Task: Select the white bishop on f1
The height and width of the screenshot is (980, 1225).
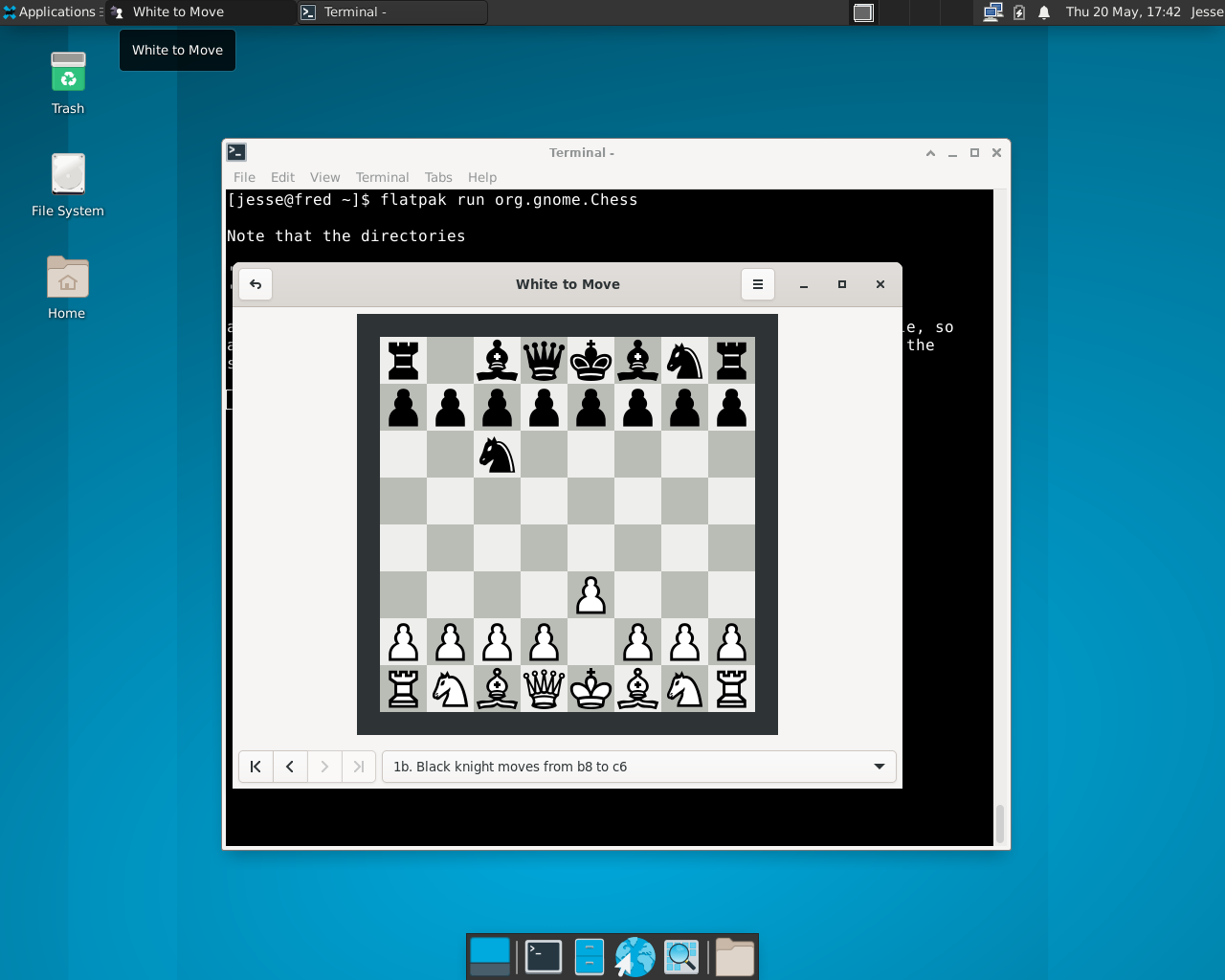Action: pos(638,689)
